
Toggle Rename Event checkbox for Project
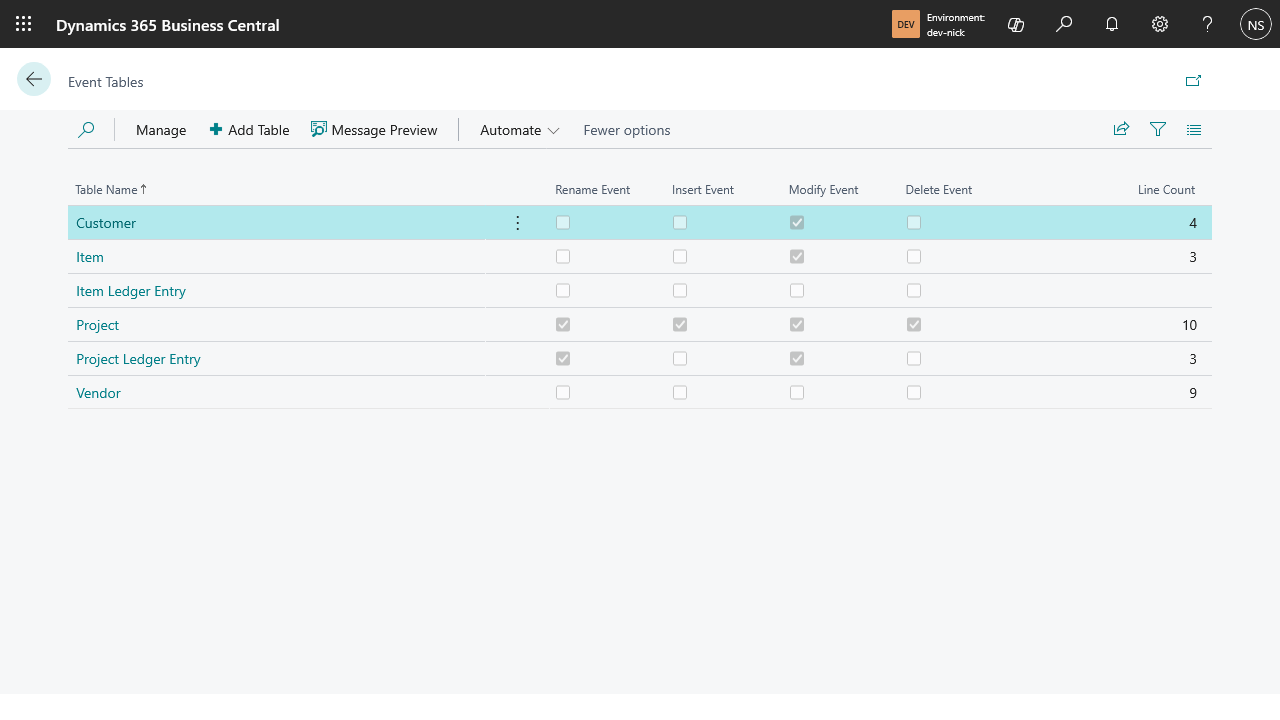coord(563,325)
